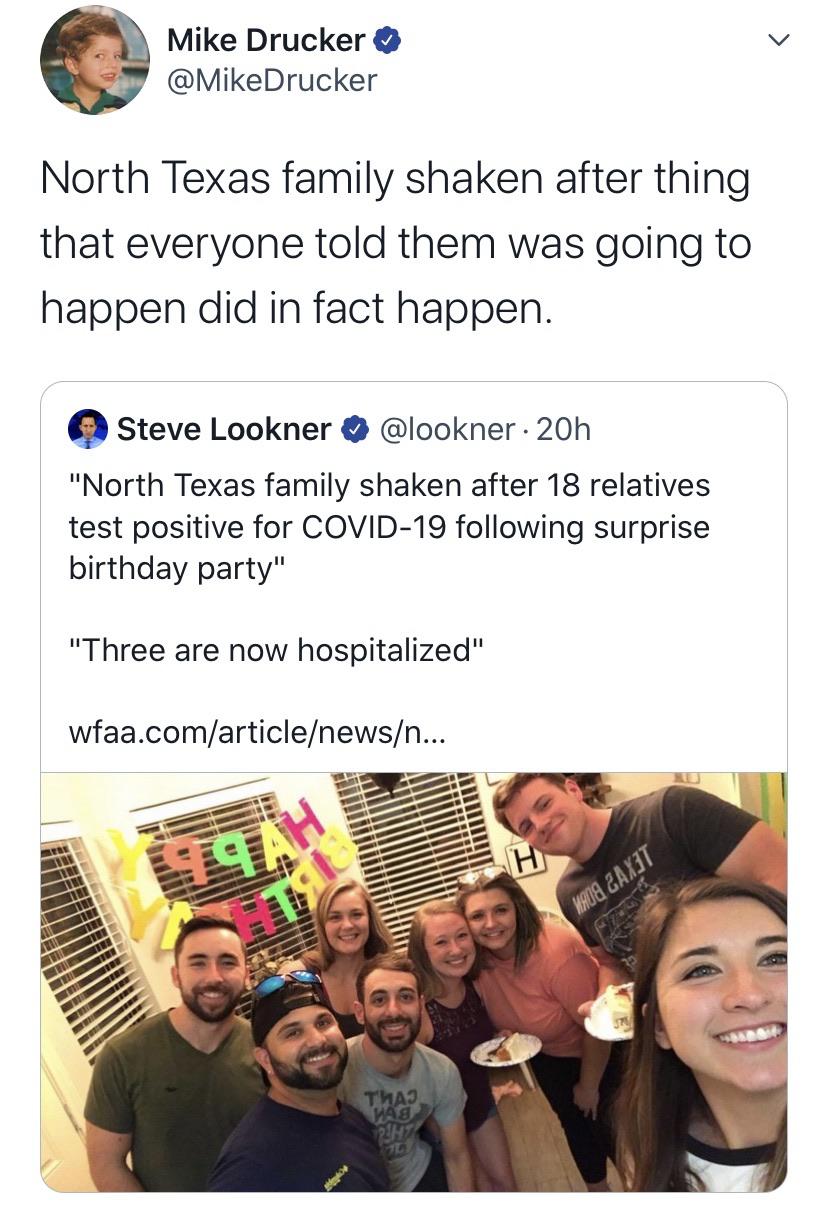Open the birthday party group photo
The width and height of the screenshot is (828, 1221).
(413, 981)
